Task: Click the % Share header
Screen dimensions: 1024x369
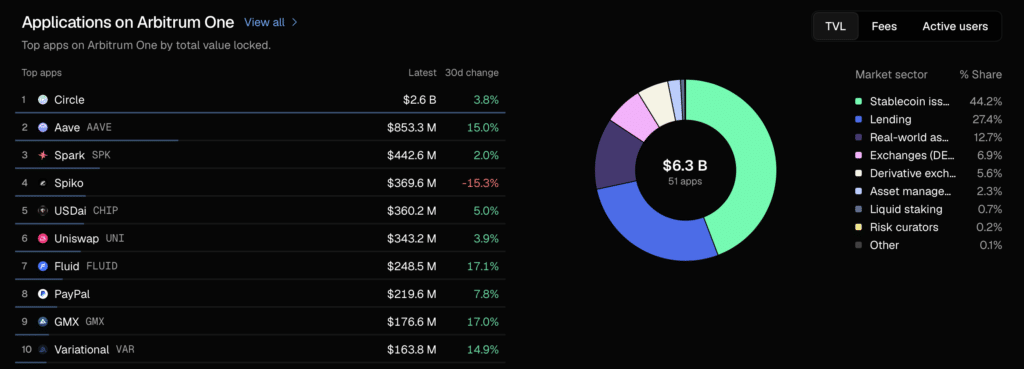Action: coord(980,74)
